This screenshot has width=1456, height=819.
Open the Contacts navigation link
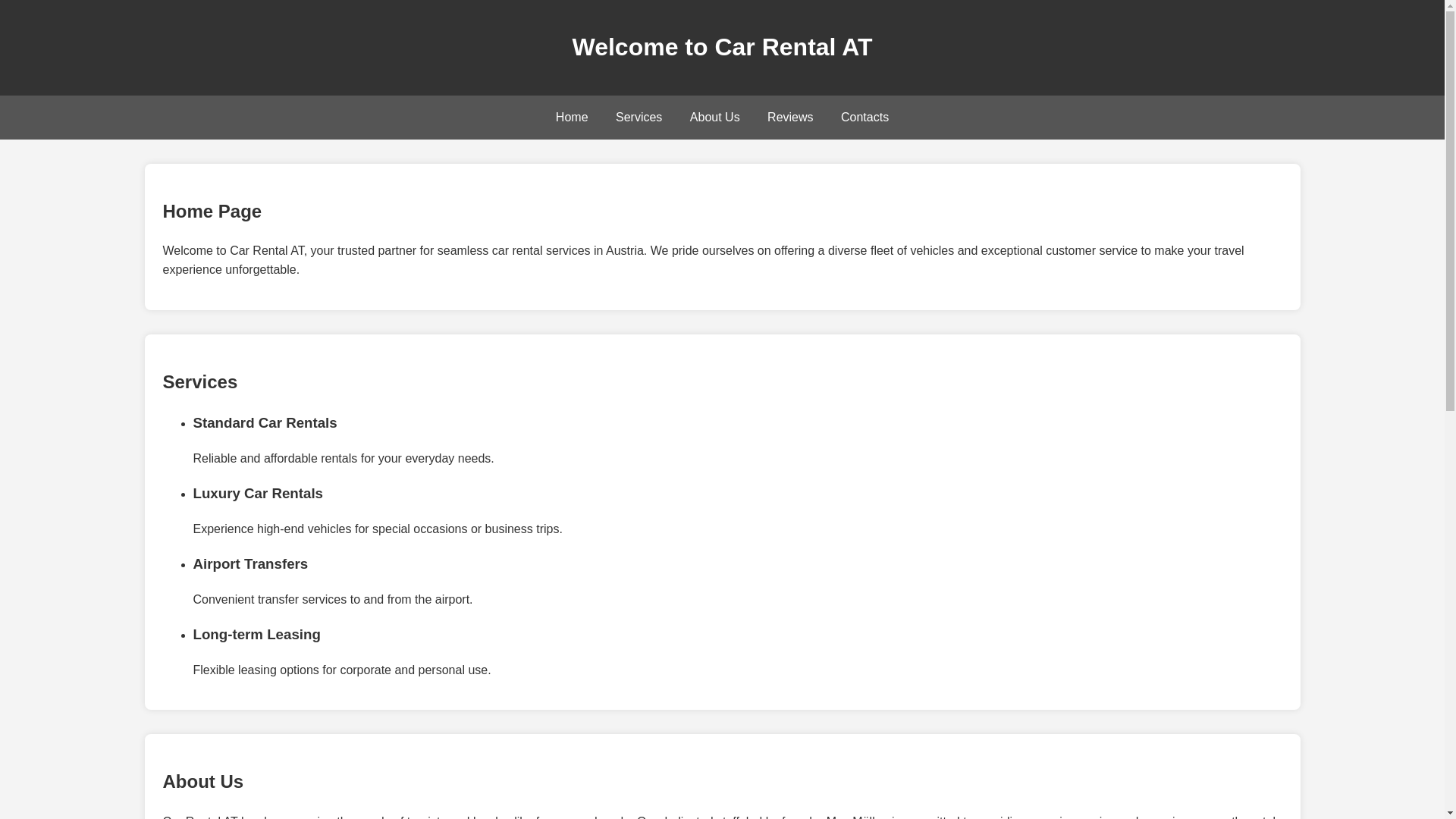click(x=864, y=118)
